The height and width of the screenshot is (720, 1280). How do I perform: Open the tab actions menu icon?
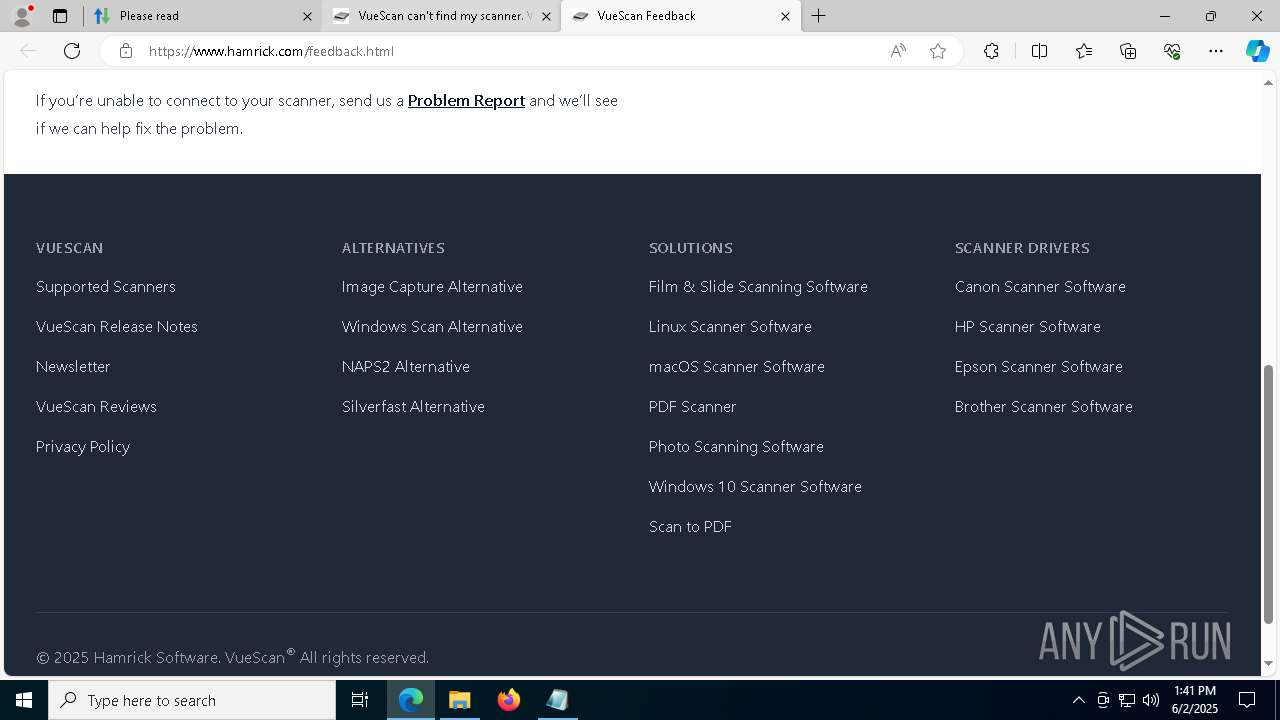[60, 16]
